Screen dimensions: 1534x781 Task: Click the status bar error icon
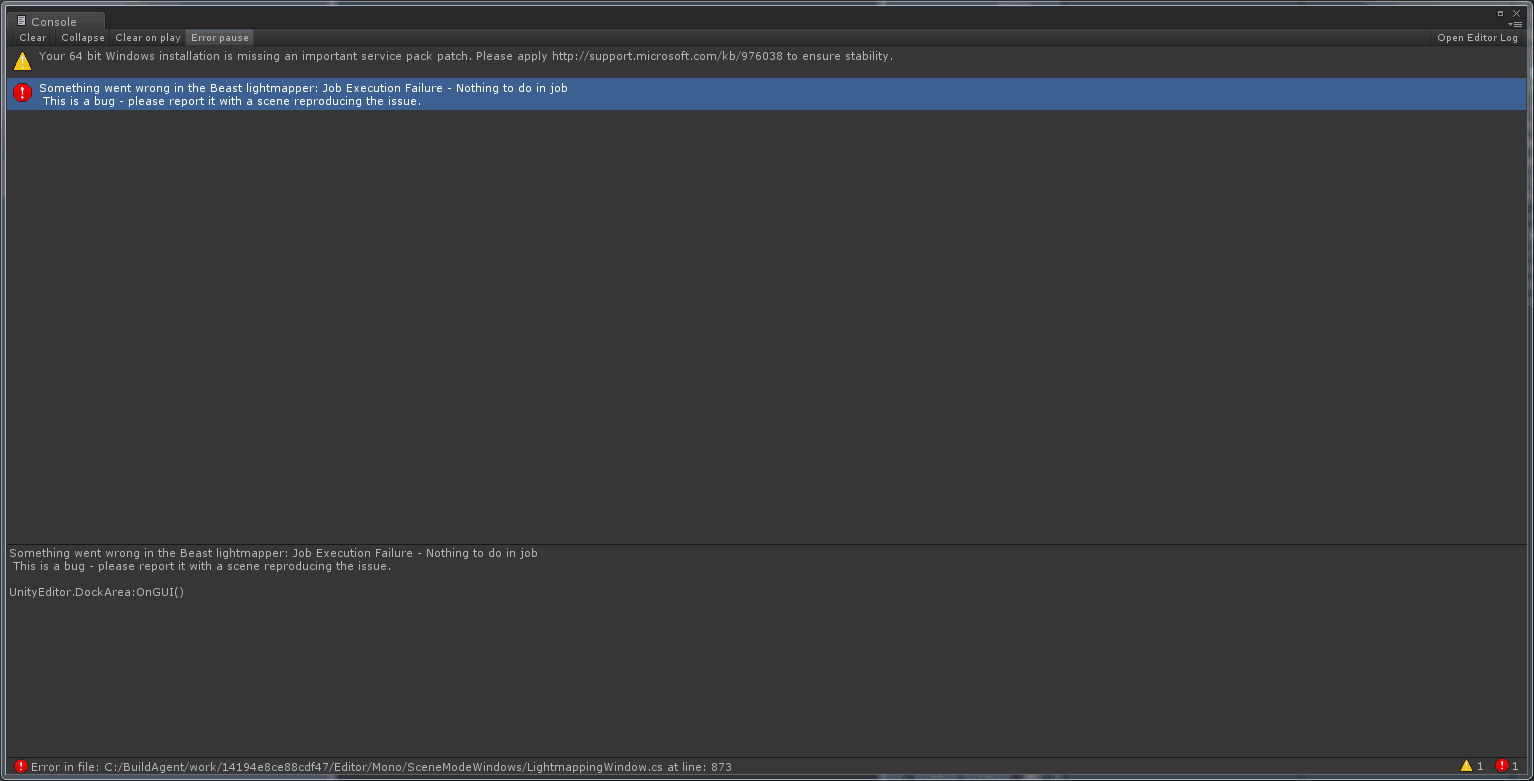pyautogui.click(x=21, y=767)
